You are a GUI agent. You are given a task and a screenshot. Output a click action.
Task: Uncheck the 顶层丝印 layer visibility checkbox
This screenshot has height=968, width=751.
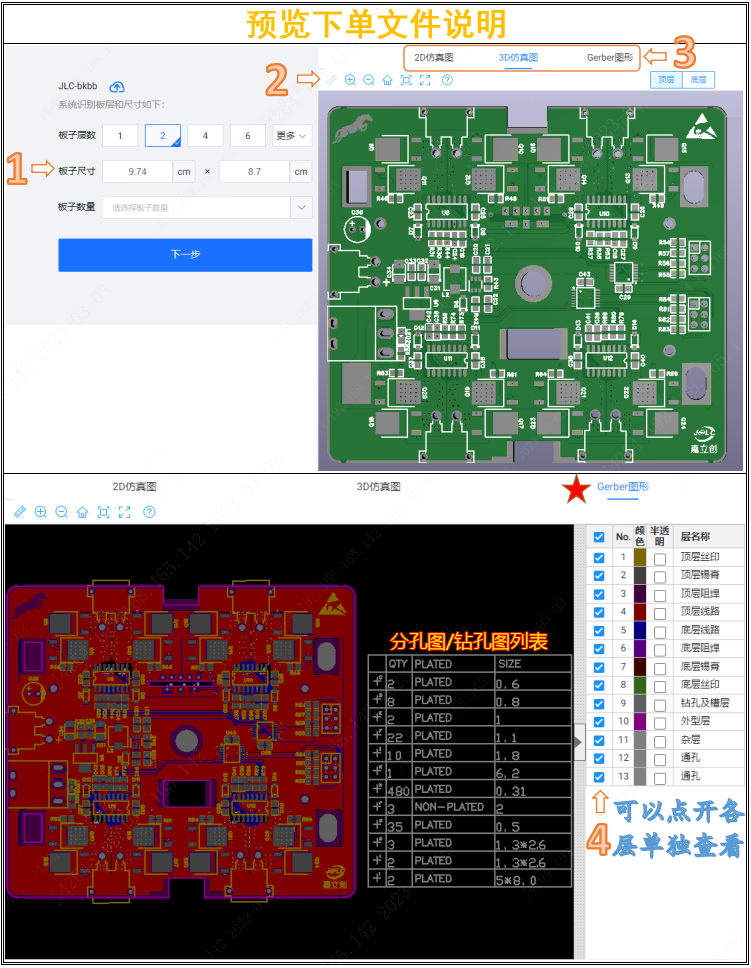[x=599, y=558]
